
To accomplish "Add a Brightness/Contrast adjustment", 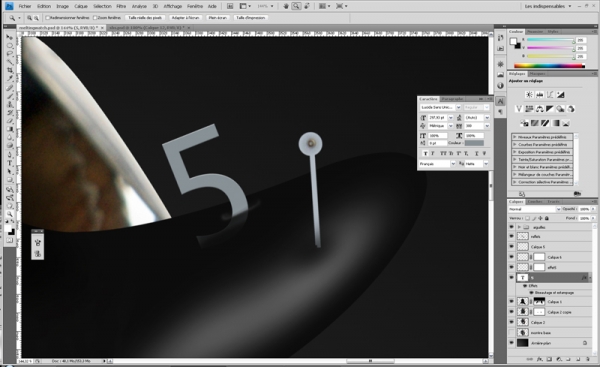I will (x=529, y=95).
